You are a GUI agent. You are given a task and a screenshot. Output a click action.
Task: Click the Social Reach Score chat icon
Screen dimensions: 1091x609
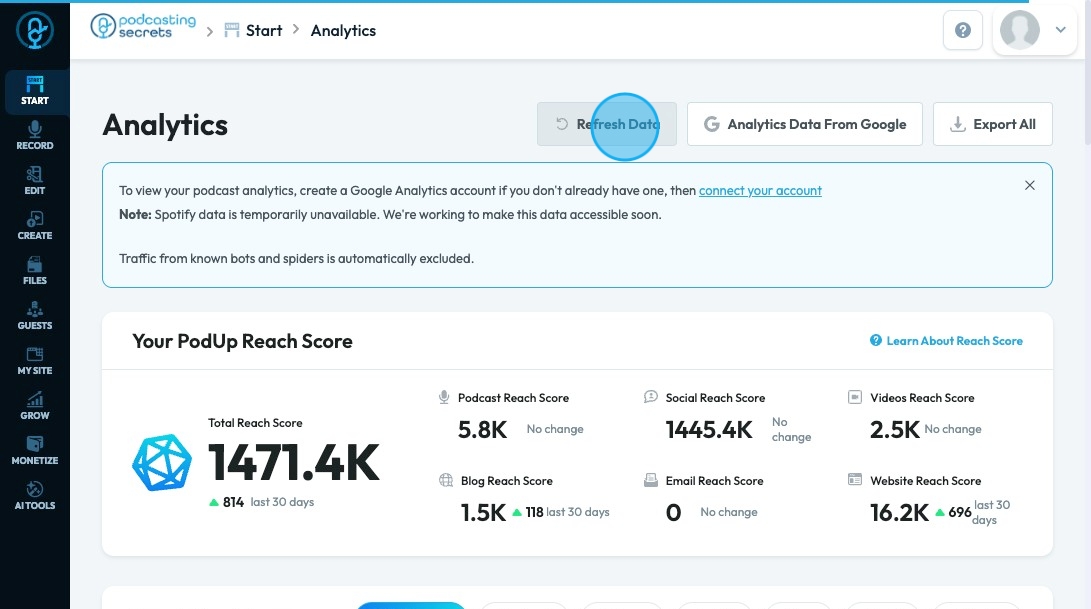point(651,397)
